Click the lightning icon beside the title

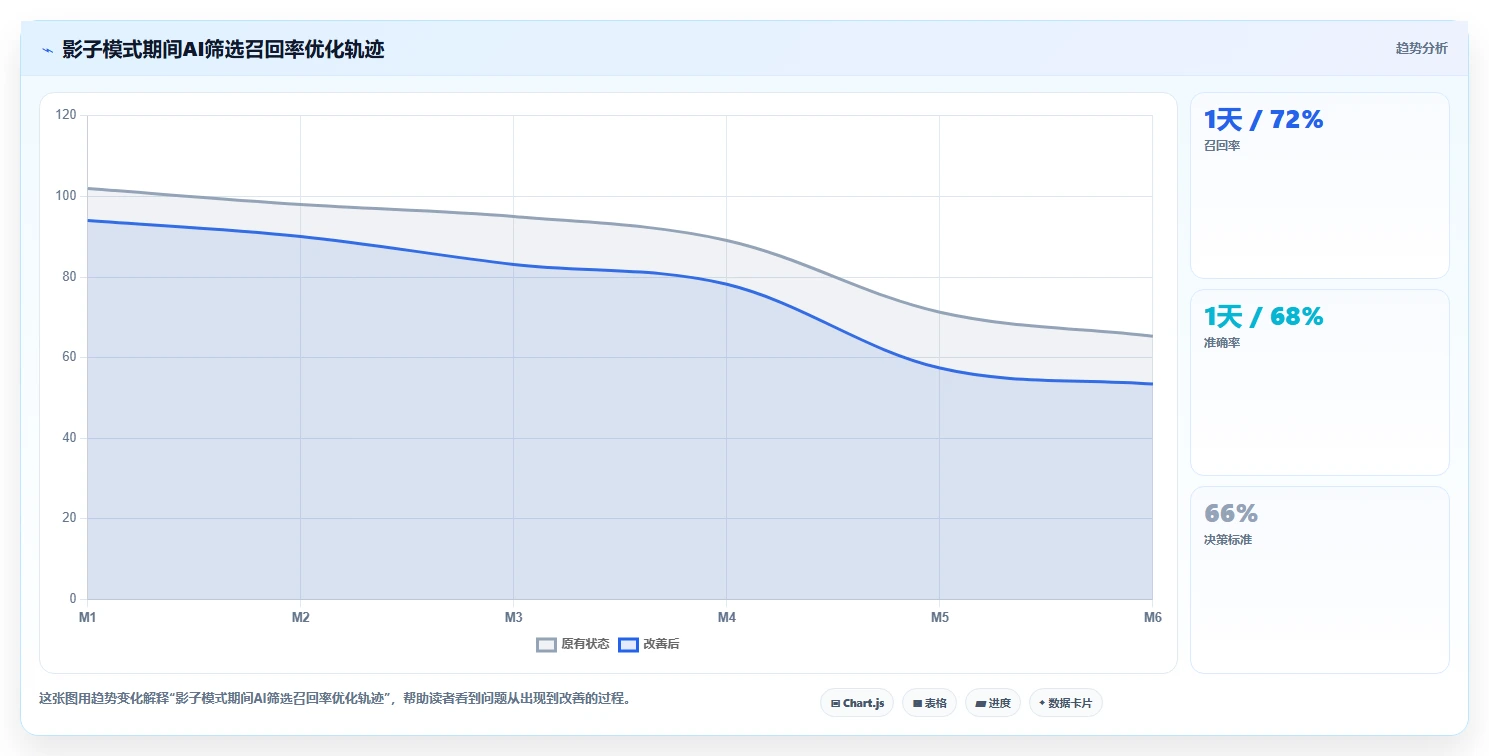click(47, 50)
